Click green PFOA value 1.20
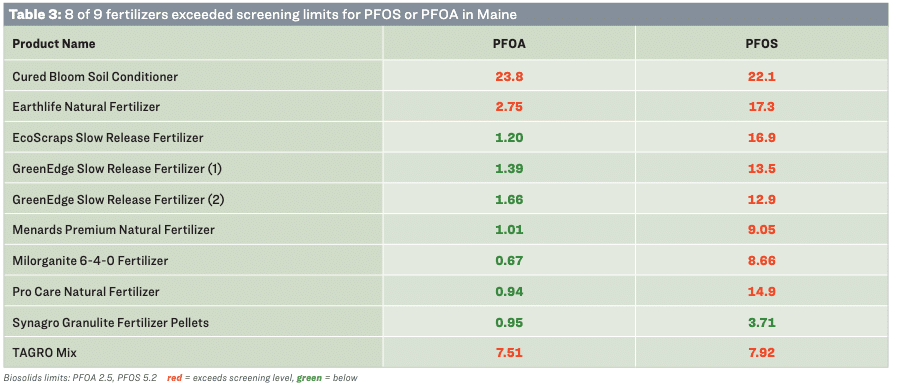Screen dimensions: 897x386 509,138
